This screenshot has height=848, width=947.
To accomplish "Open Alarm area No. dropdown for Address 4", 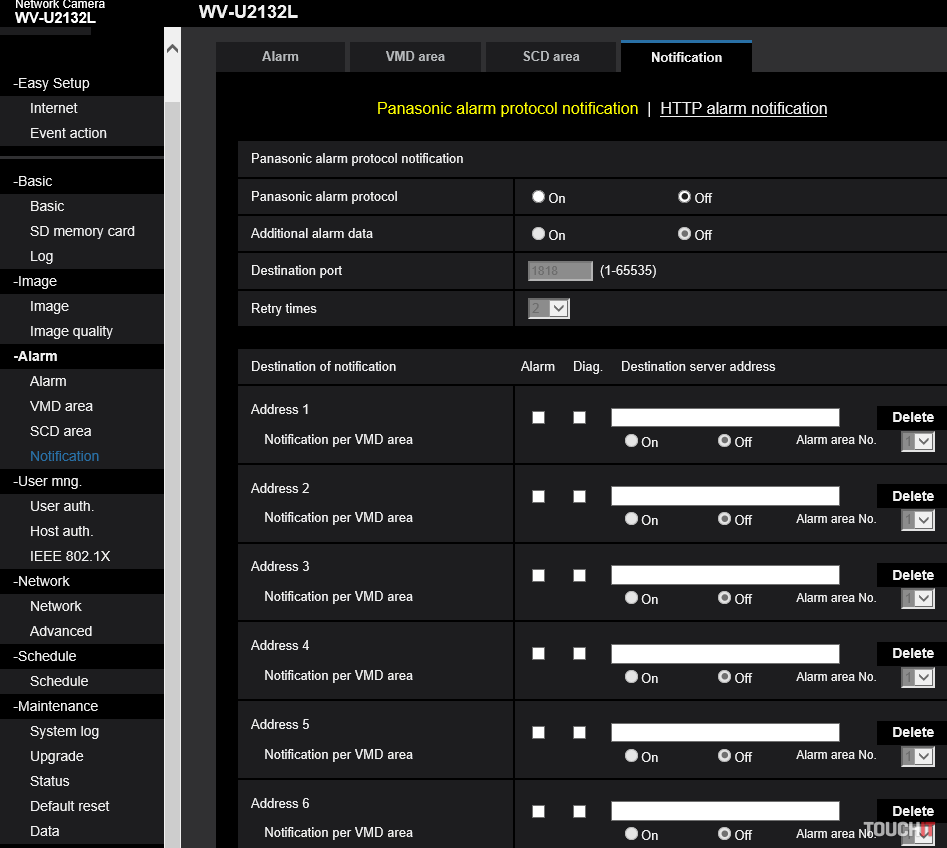I will 917,677.
